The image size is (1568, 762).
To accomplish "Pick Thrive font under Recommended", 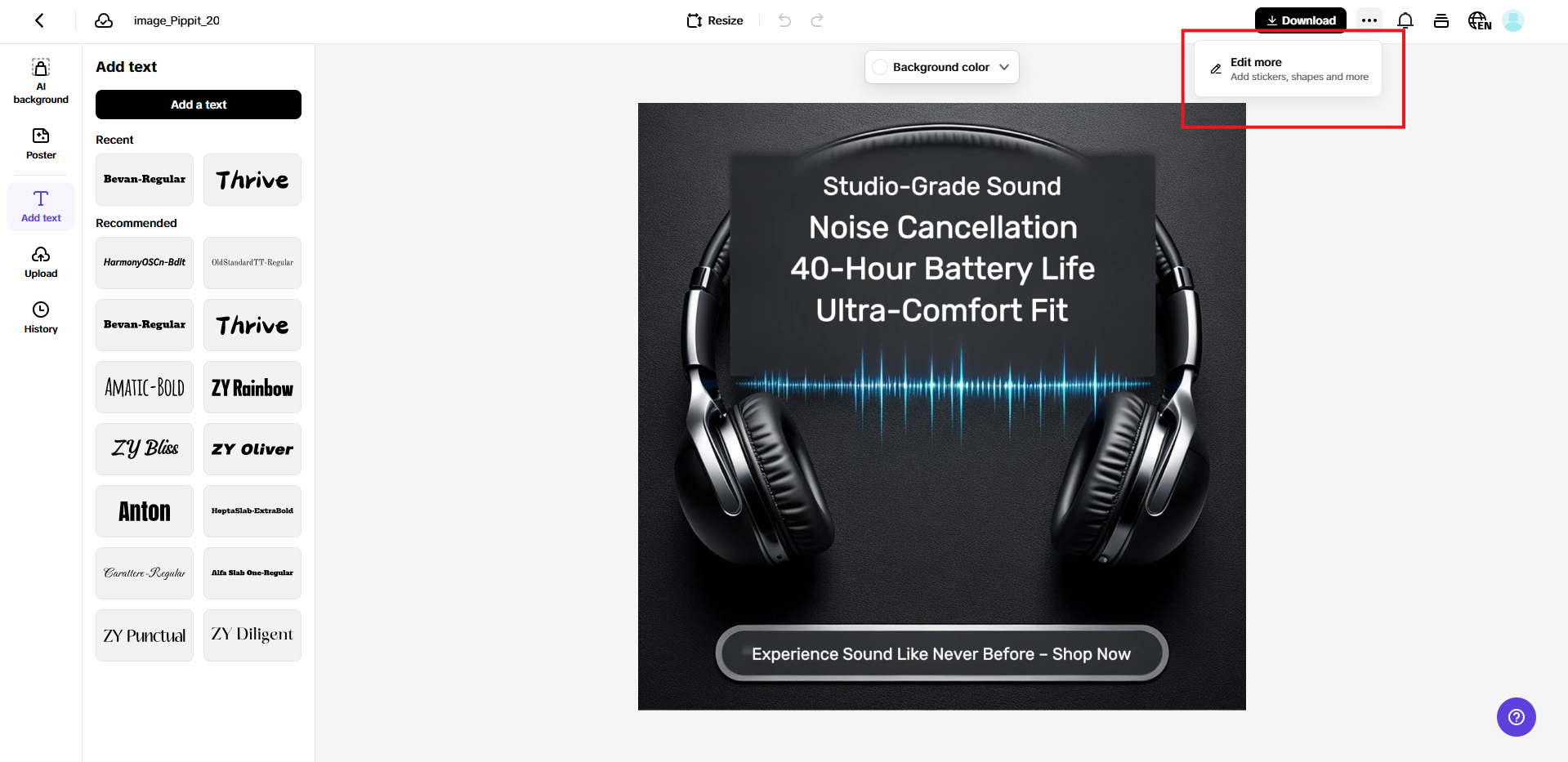I will click(x=252, y=325).
